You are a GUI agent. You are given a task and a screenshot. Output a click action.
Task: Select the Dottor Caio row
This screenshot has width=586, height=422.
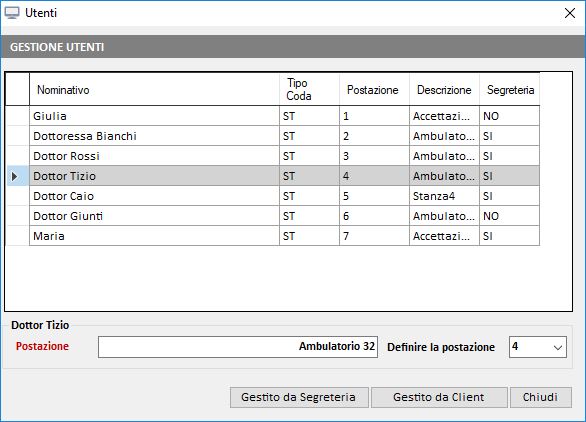click(x=284, y=196)
